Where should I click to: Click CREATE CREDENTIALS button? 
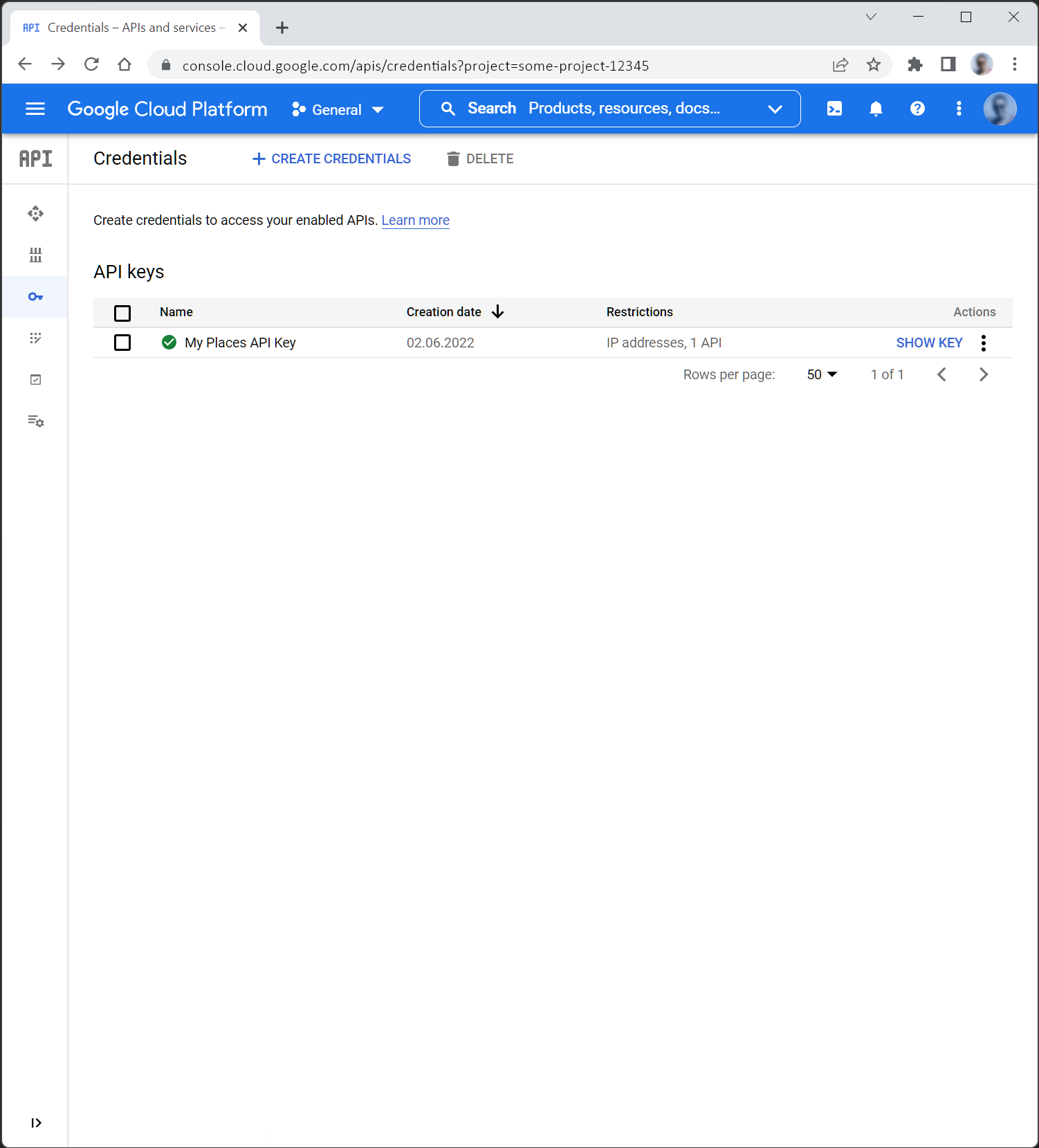pyautogui.click(x=332, y=159)
